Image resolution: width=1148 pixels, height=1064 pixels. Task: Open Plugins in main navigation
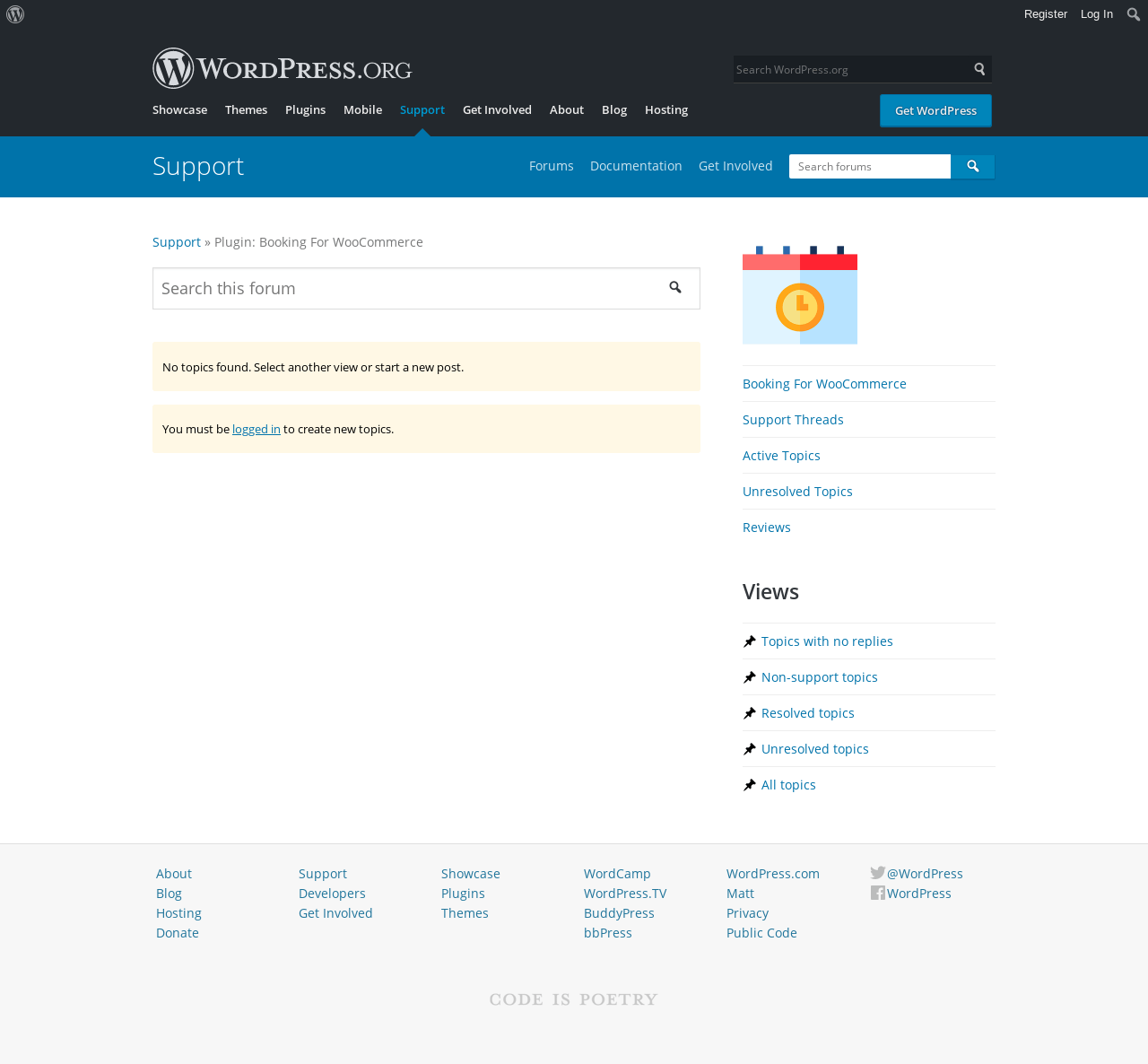point(305,109)
